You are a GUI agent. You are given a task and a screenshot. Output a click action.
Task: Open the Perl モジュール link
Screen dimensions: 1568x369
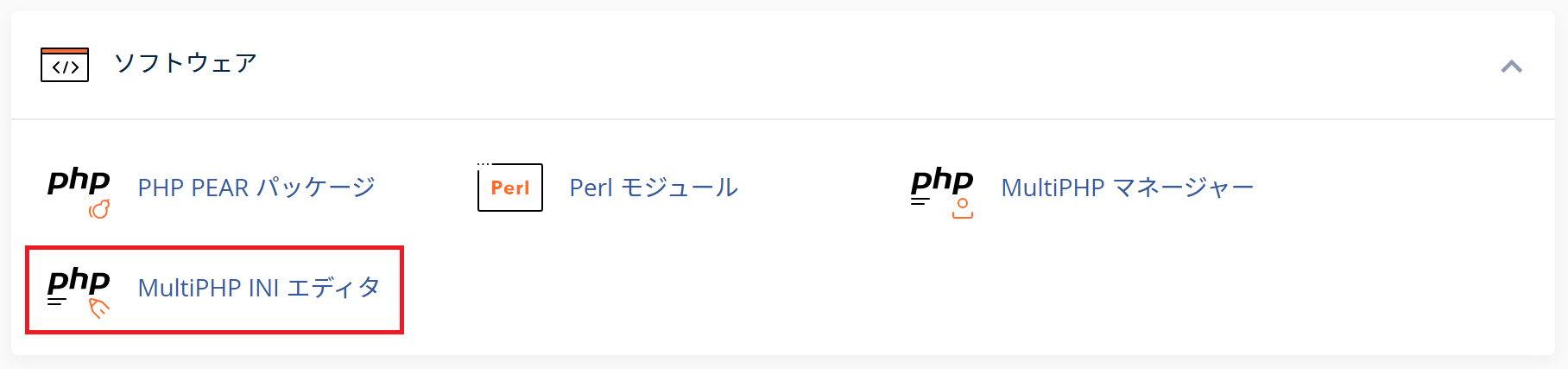tap(654, 188)
